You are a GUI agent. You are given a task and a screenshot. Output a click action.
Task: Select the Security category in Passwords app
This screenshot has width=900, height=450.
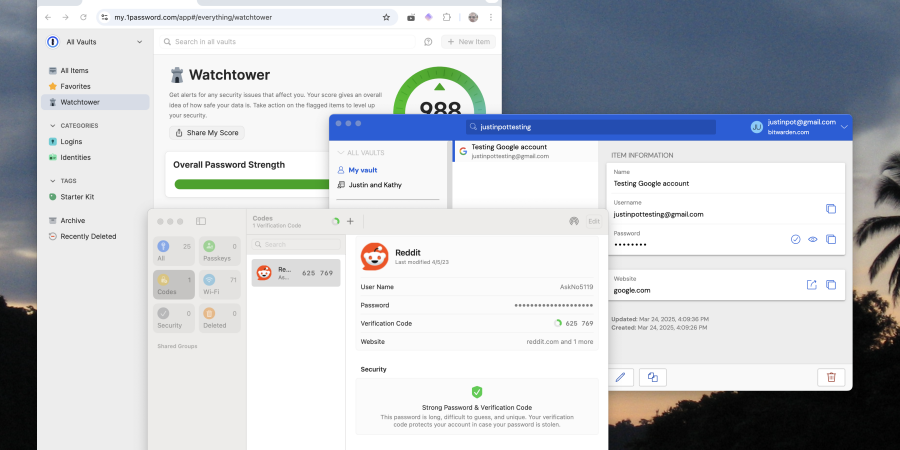[x=174, y=319]
